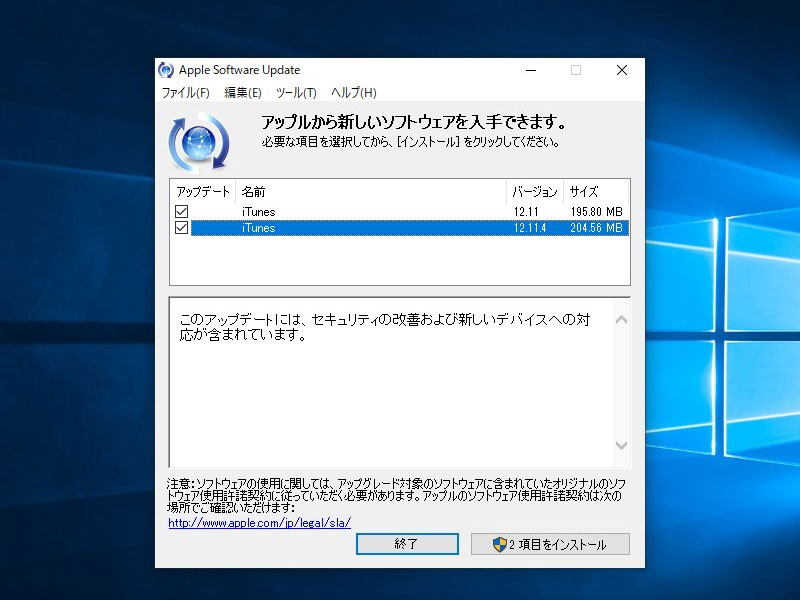800x600 pixels.
Task: Open the ツール(T) menu
Action: pos(296,92)
